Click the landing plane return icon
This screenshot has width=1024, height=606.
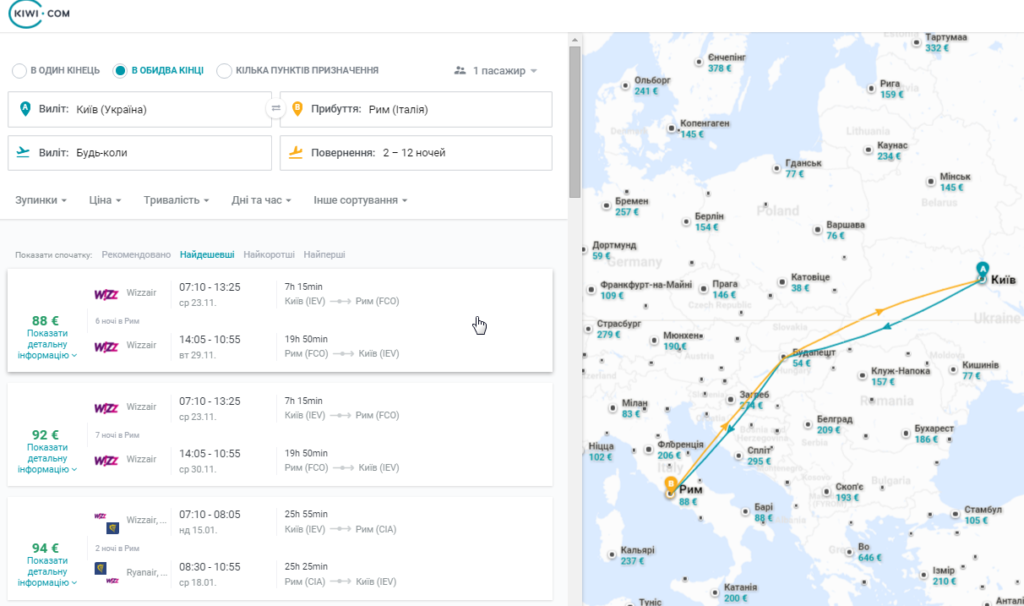(296, 153)
